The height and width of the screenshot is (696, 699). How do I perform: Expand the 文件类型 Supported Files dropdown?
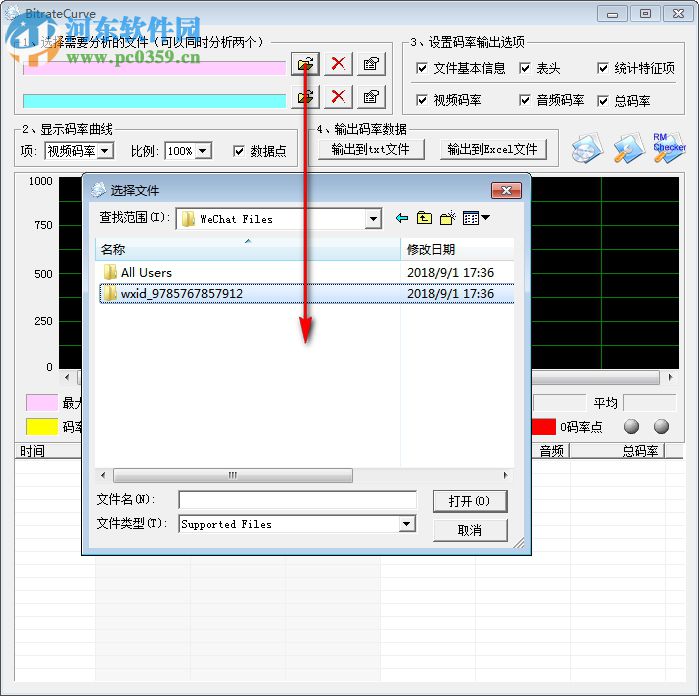406,524
